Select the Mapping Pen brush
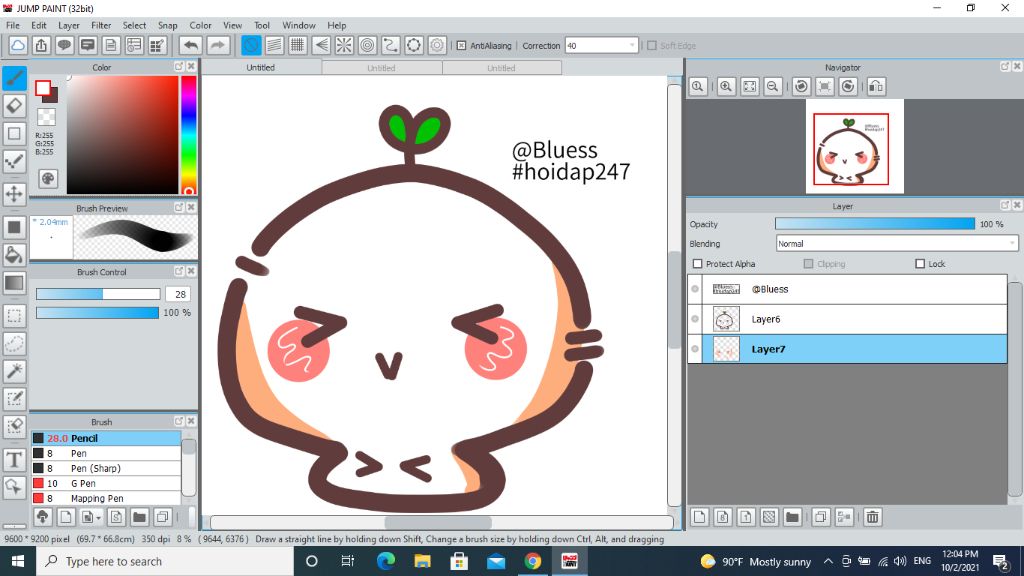1024x576 pixels. [106, 498]
